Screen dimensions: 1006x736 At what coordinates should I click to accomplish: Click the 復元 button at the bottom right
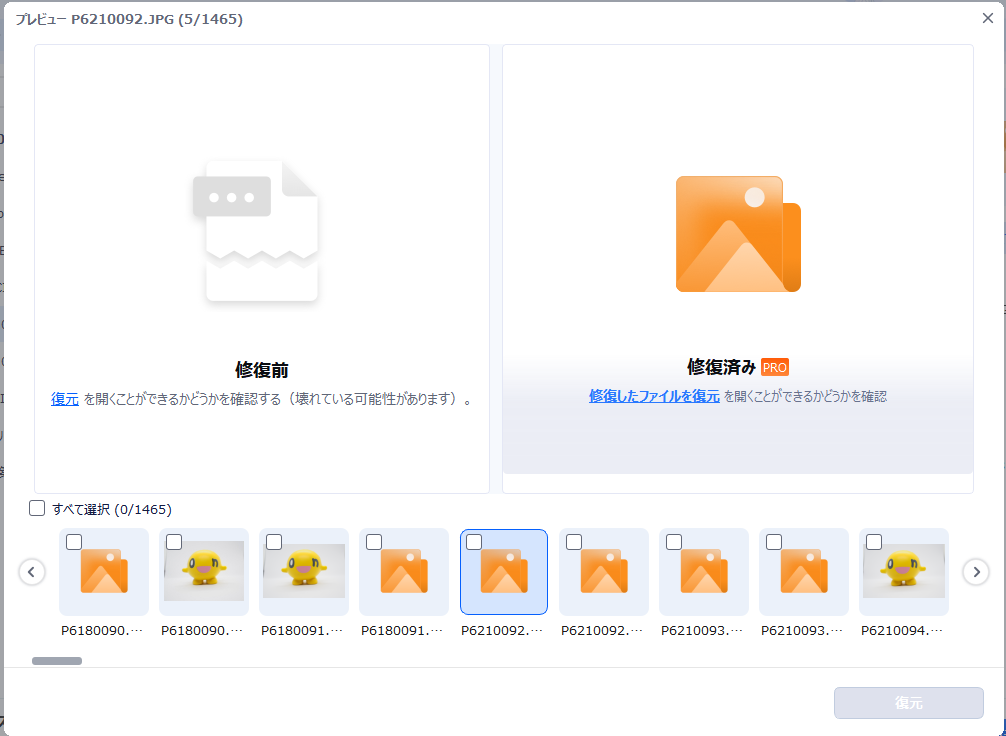pos(908,703)
